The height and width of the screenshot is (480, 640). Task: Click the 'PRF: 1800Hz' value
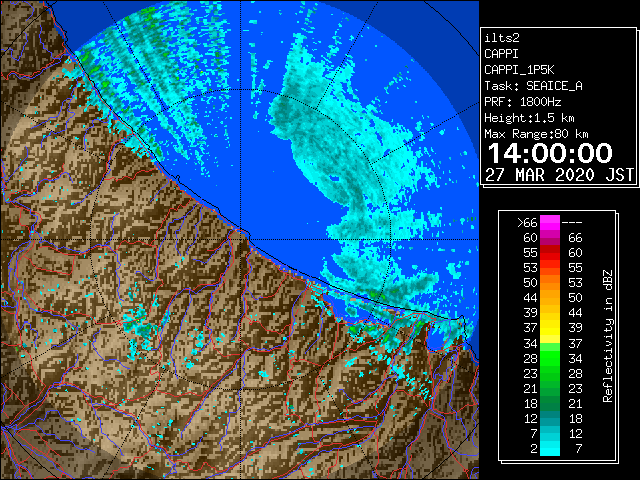(x=523, y=102)
